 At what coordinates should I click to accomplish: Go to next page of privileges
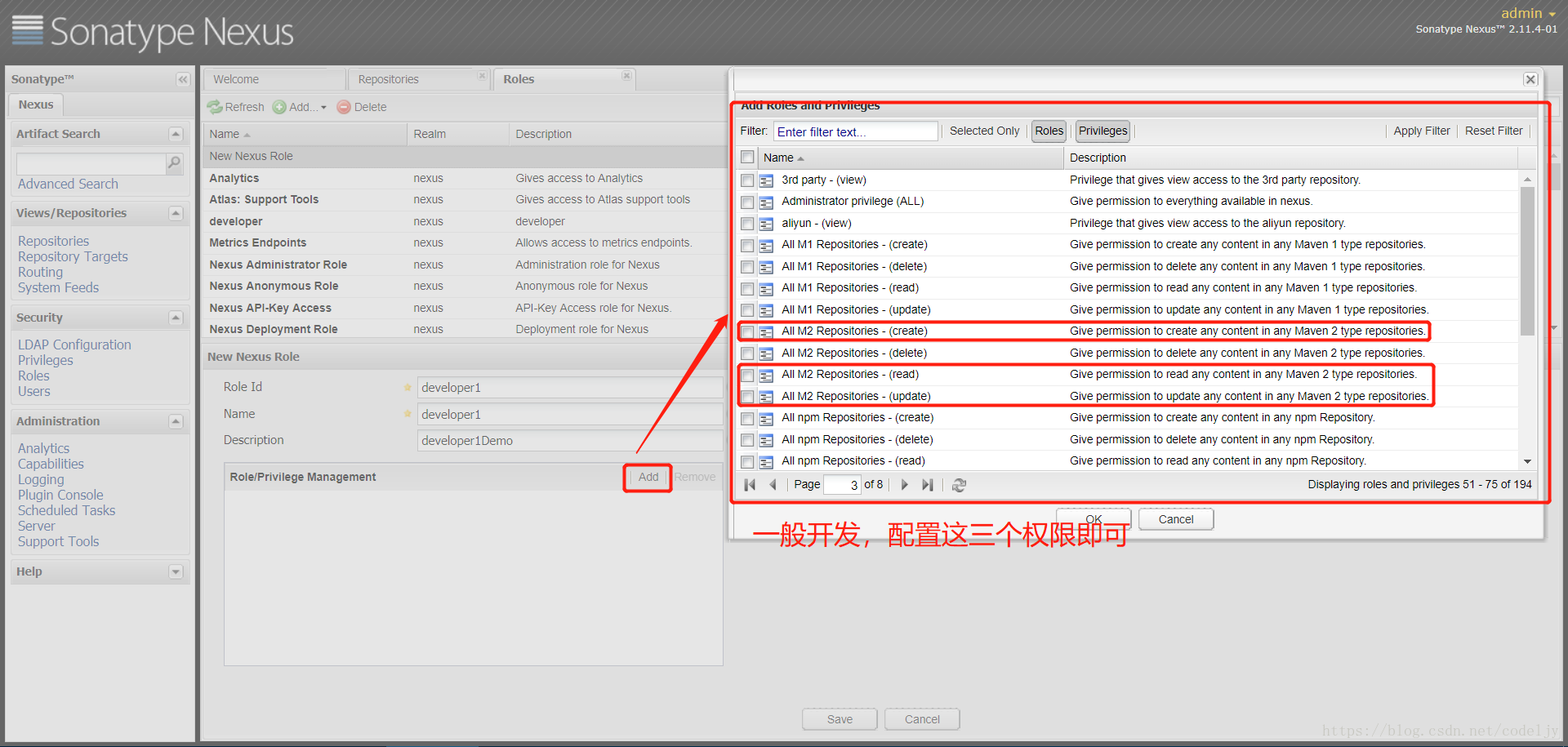tap(904, 485)
